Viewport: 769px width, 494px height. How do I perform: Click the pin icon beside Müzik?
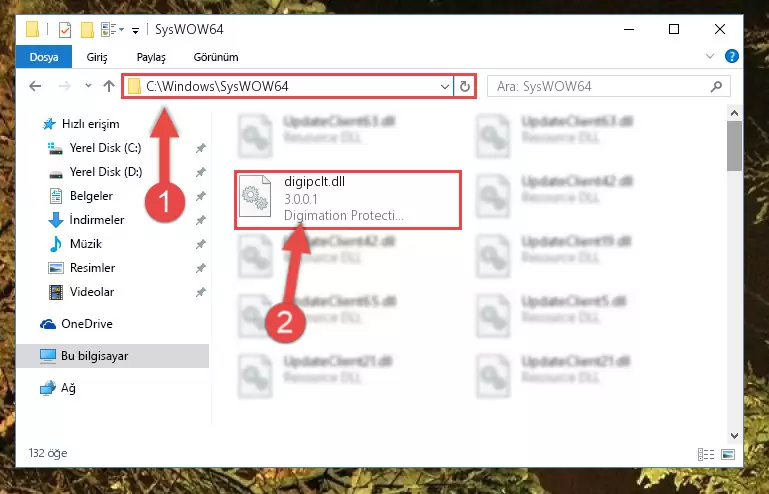click(201, 244)
